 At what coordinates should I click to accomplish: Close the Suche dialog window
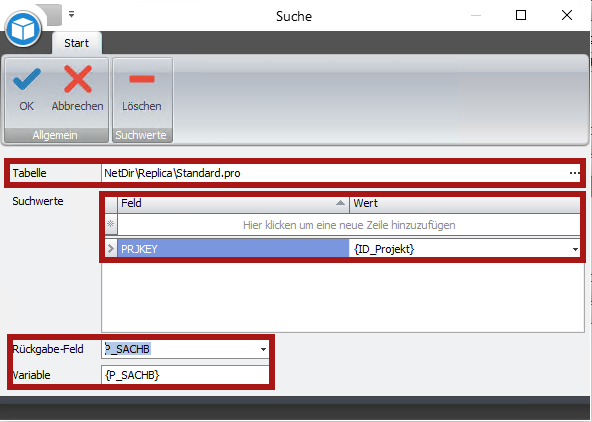(x=567, y=15)
